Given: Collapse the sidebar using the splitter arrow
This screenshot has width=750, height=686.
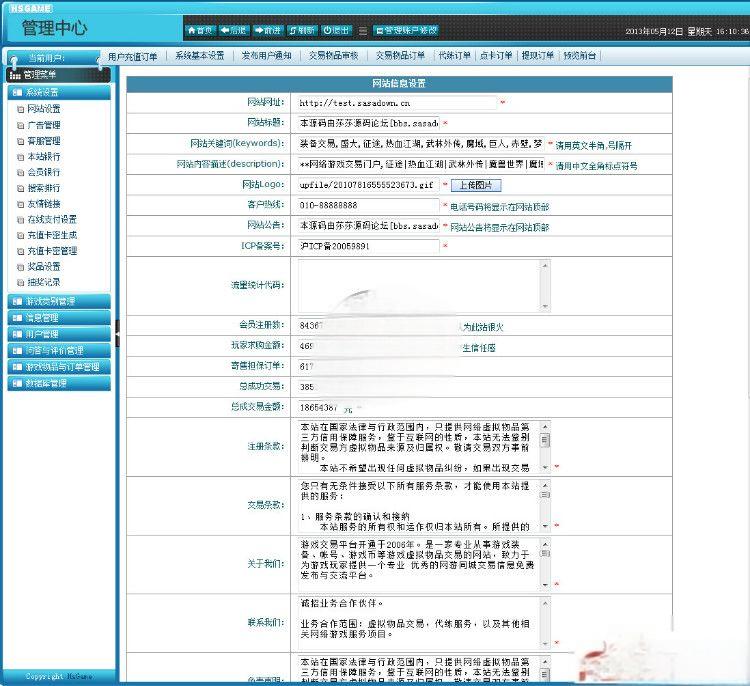Looking at the screenshot, I should (117, 331).
